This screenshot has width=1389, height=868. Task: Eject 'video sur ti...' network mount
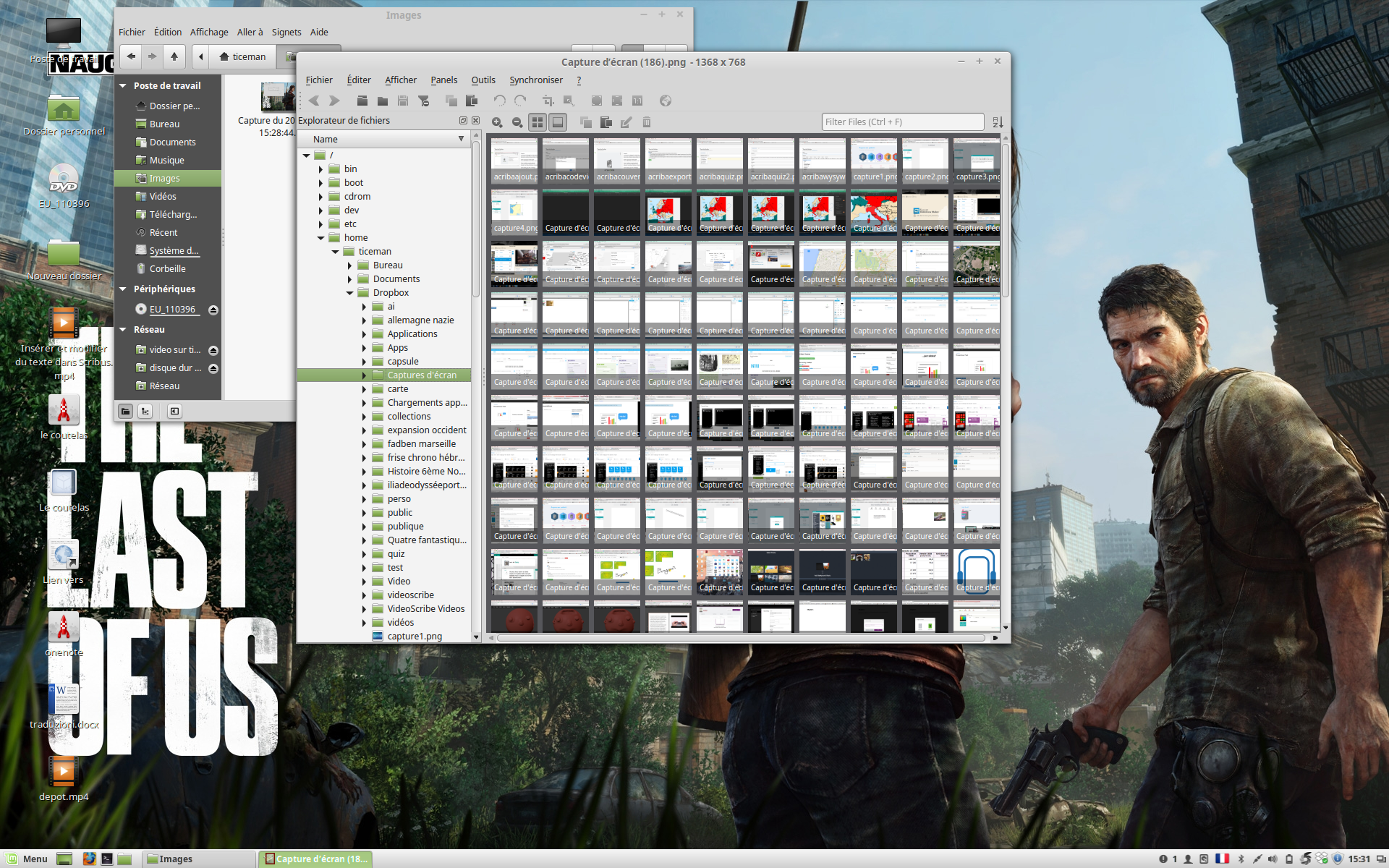[213, 350]
